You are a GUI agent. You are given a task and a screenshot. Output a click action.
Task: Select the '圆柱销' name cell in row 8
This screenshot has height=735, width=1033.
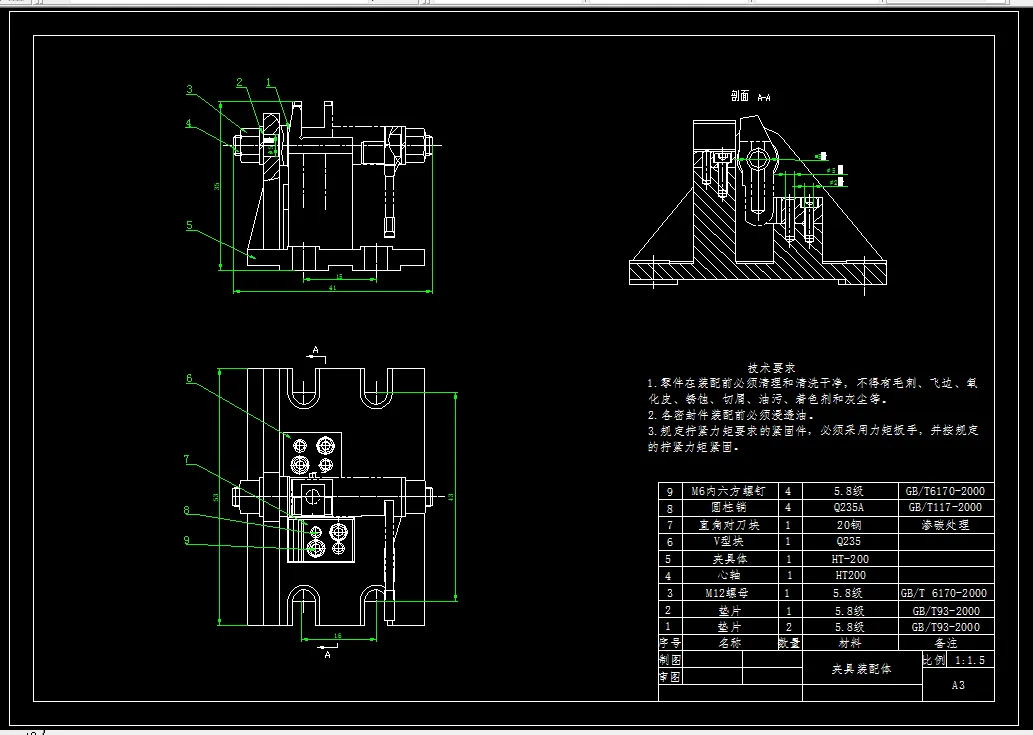click(x=729, y=508)
